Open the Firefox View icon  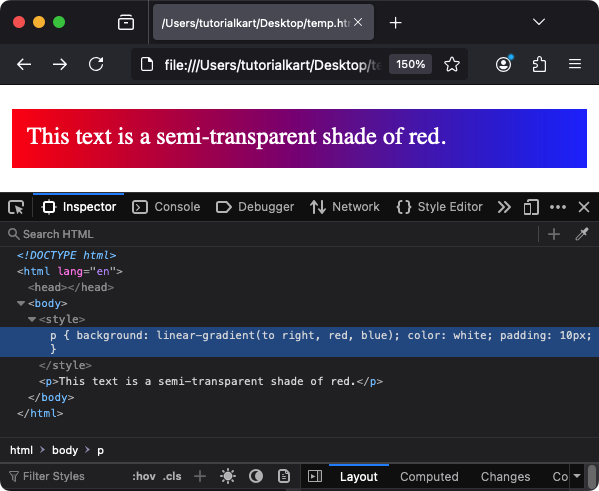pos(126,22)
